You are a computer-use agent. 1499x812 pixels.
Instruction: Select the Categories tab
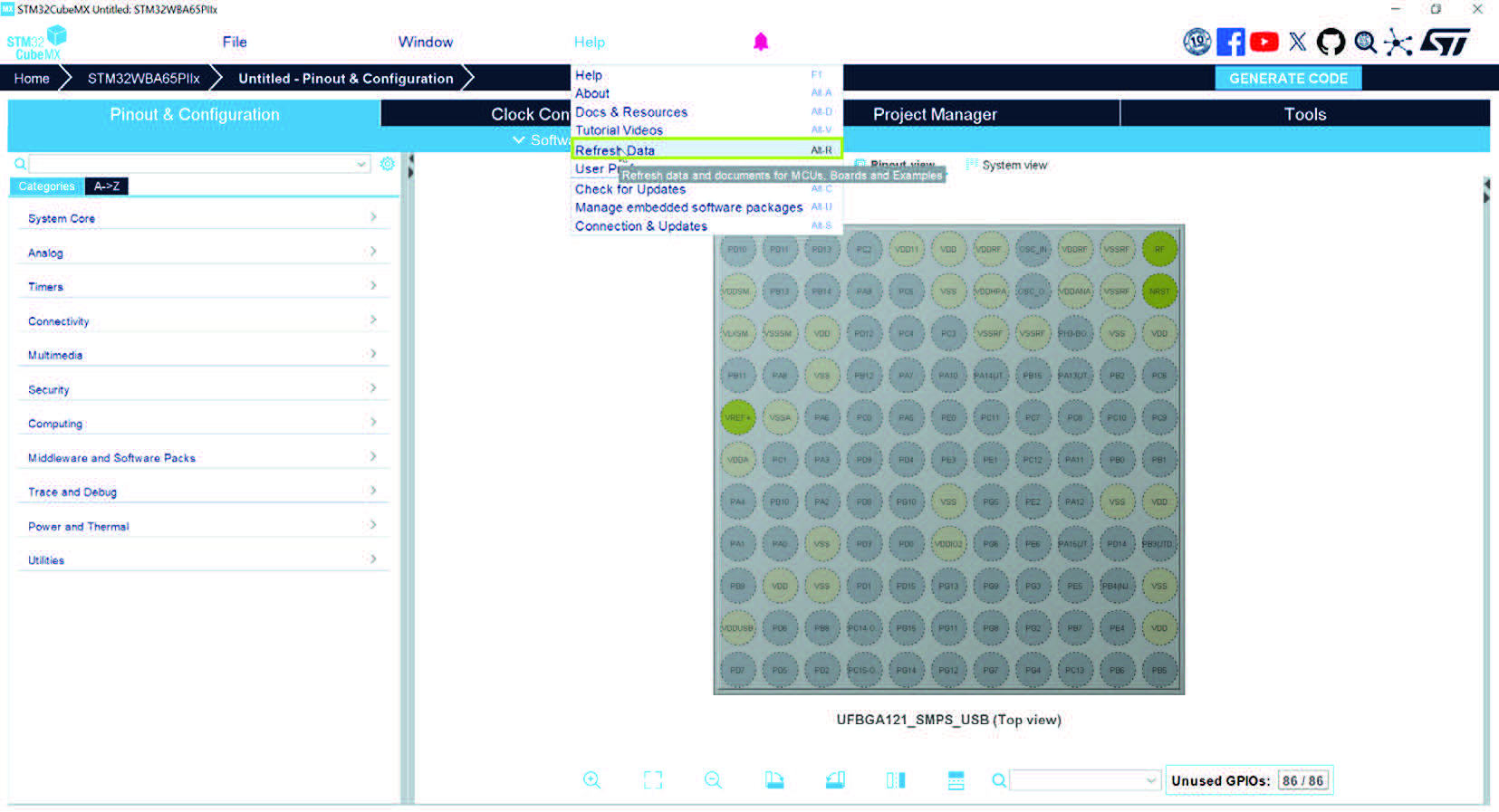click(47, 186)
